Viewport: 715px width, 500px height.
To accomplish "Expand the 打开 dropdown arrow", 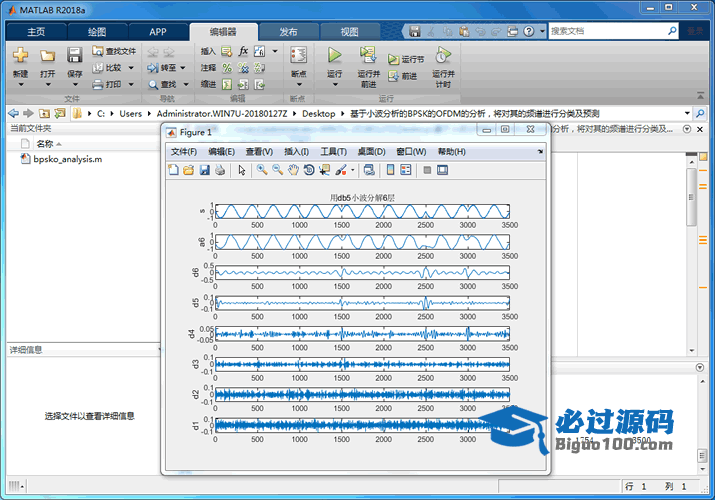I will (x=47, y=85).
